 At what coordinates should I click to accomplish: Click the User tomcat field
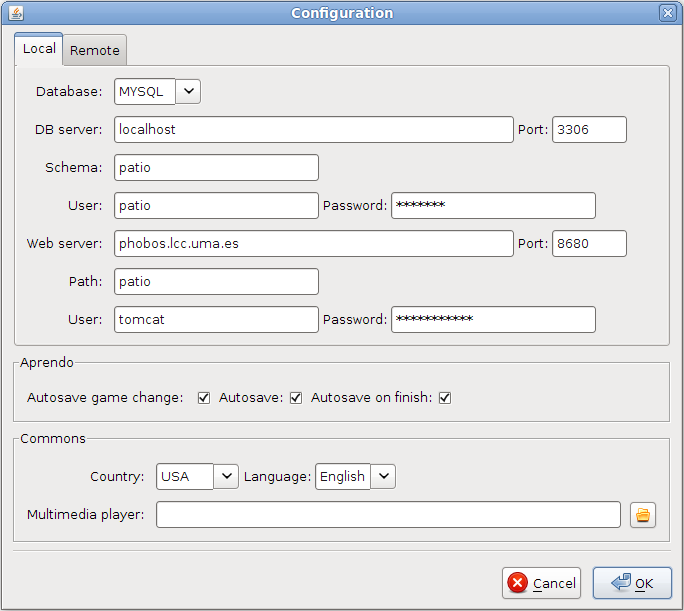(216, 319)
